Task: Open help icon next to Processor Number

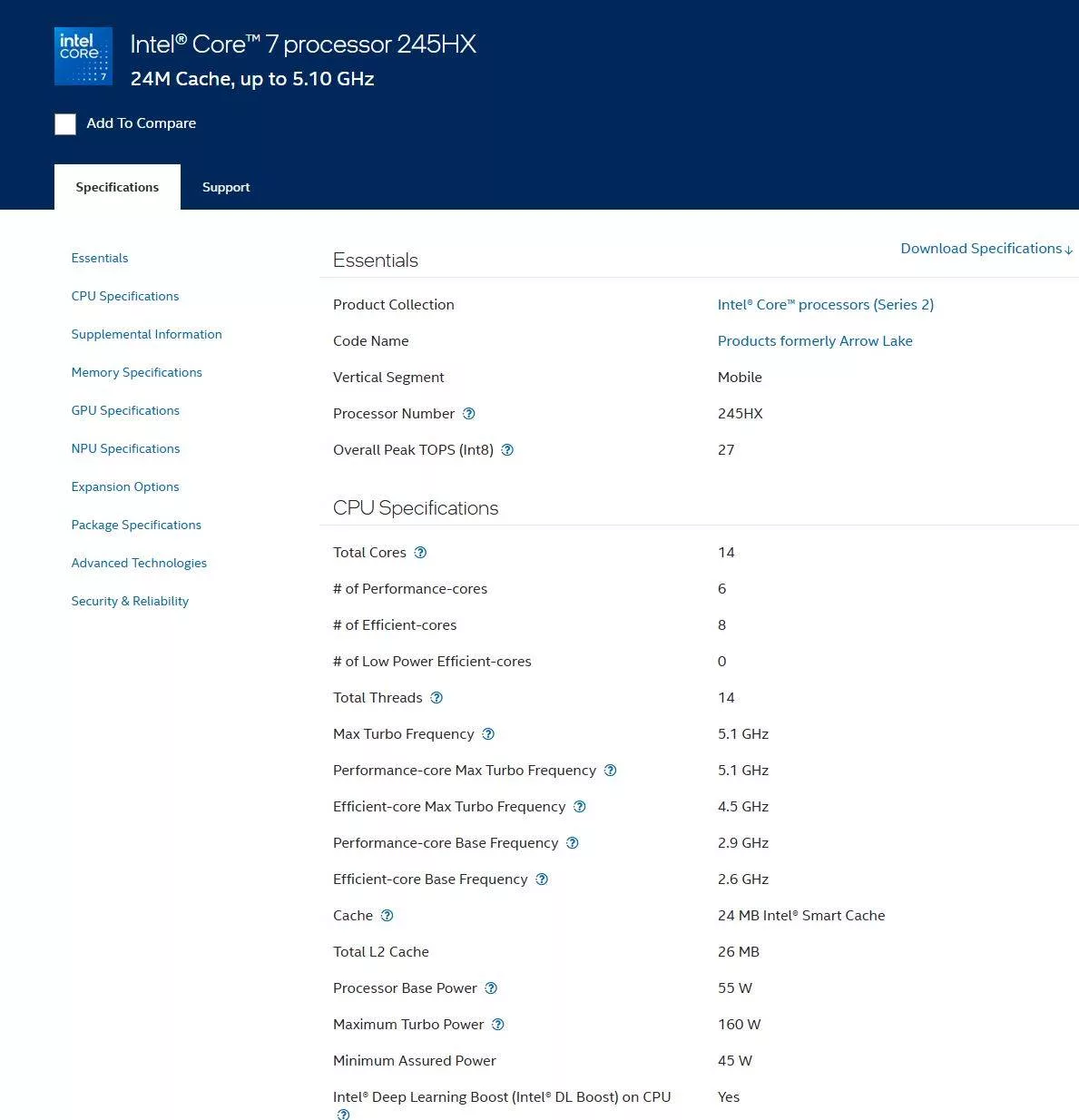Action: coord(469,414)
